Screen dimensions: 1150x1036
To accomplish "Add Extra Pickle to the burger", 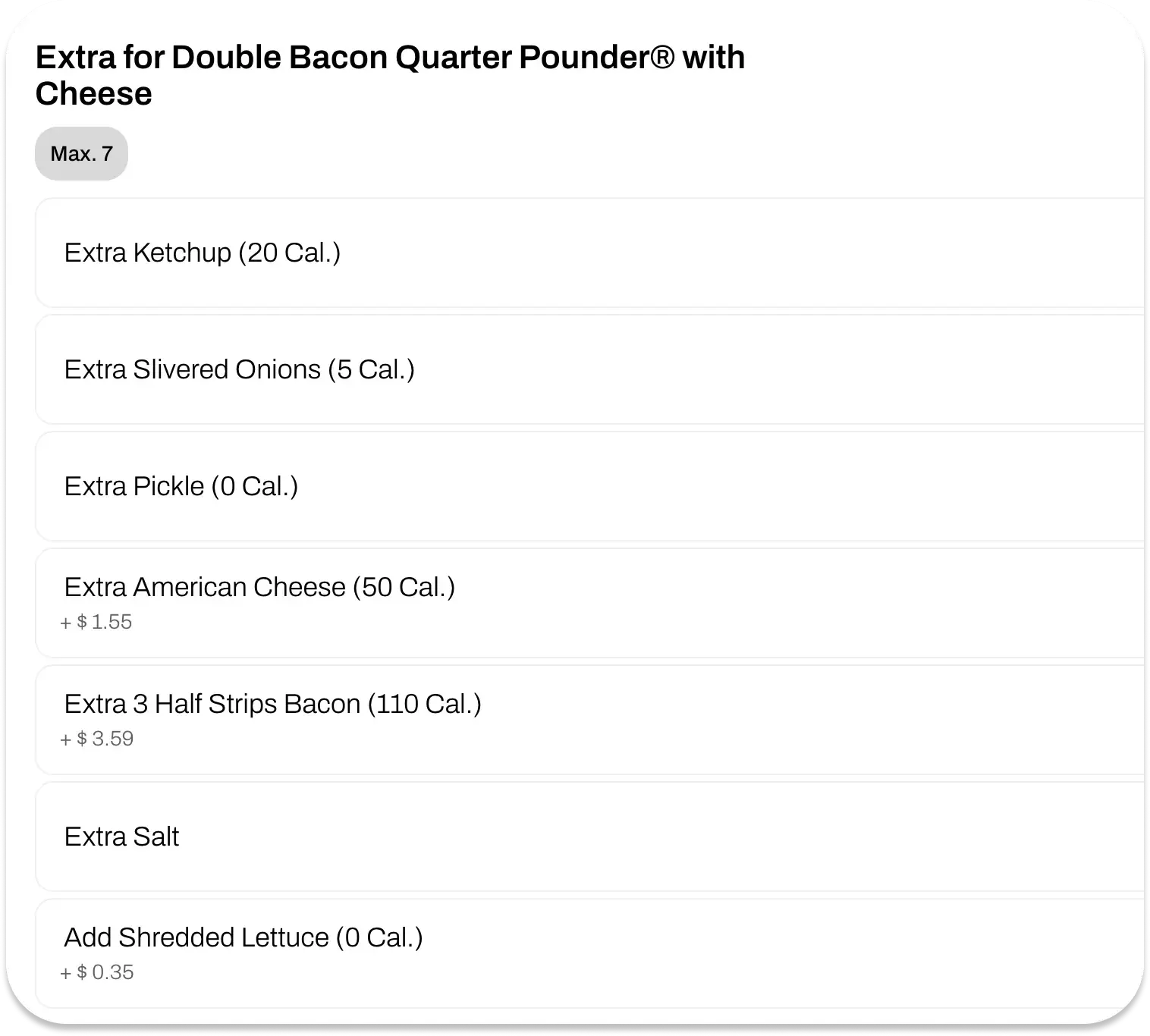I will pyautogui.click(x=181, y=486).
